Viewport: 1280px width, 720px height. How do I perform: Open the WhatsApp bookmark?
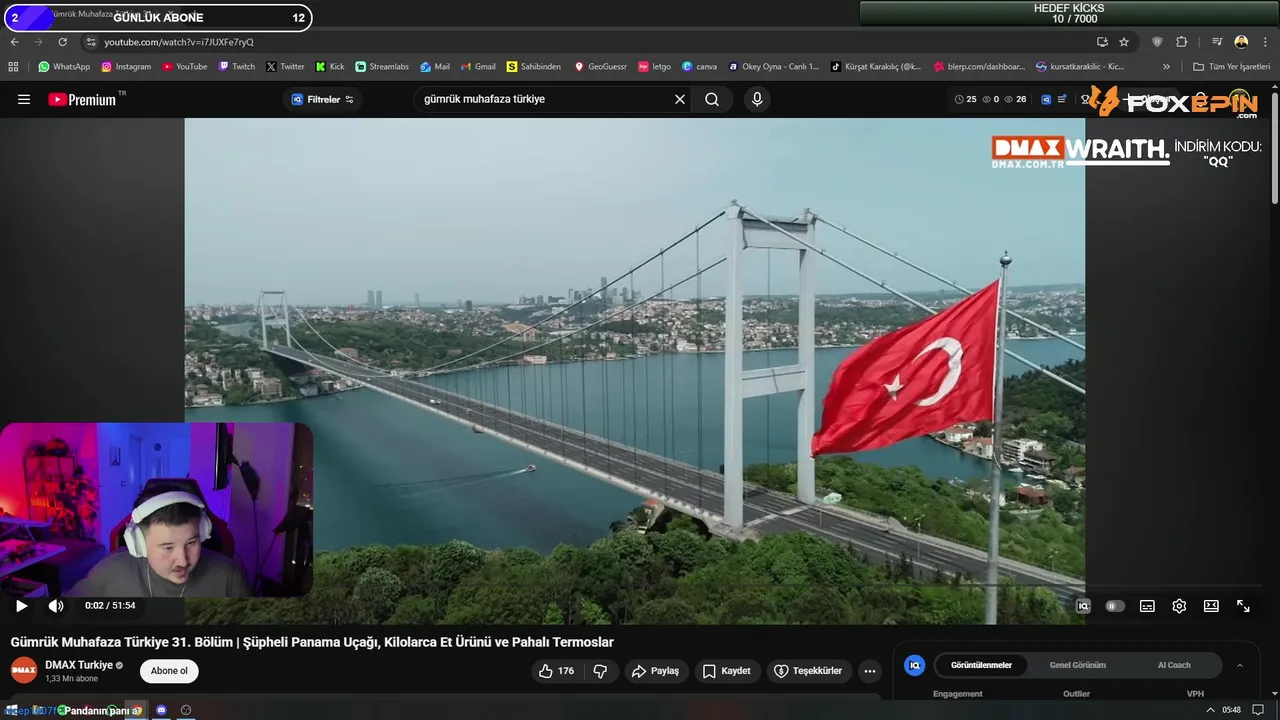pos(64,67)
